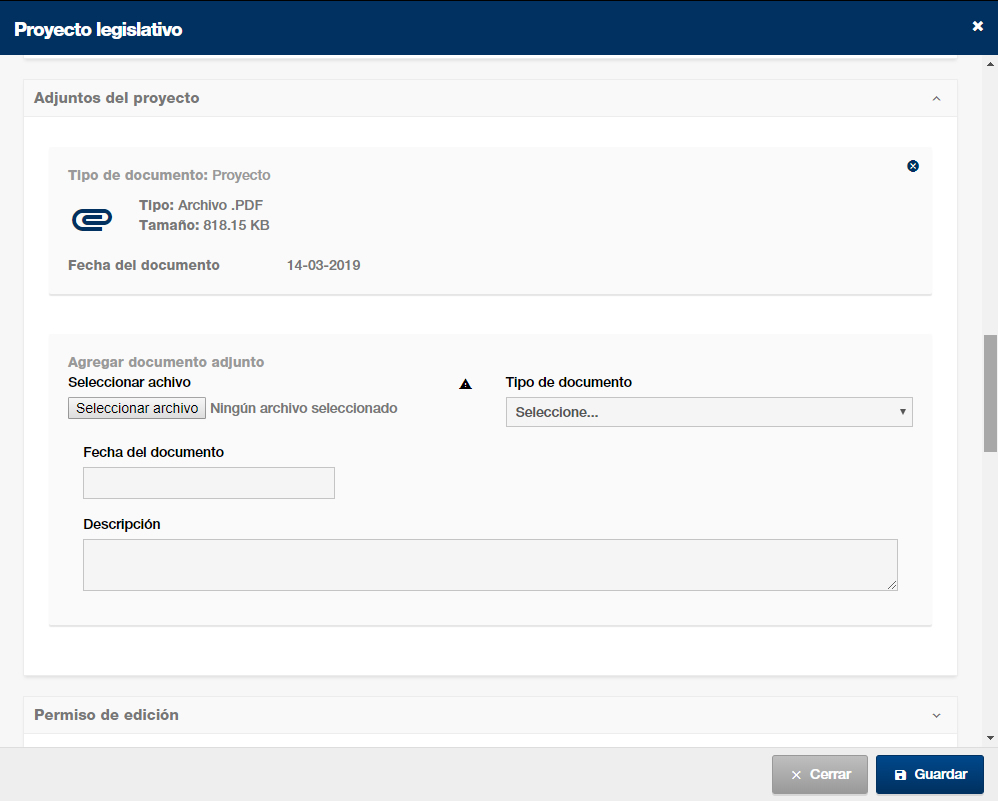Click Ningún archivo seleccionado text
Viewport: 998px width, 801px height.
(x=304, y=408)
